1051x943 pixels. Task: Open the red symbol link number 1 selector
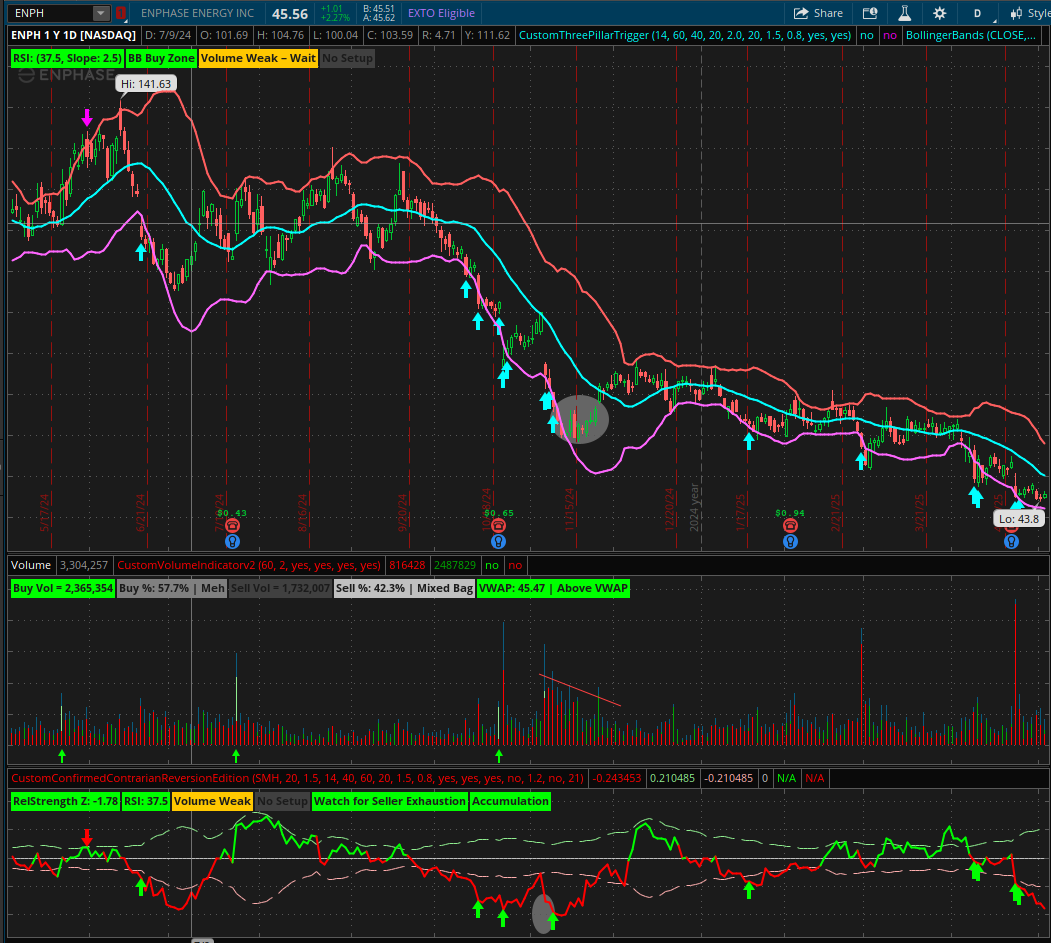(121, 13)
